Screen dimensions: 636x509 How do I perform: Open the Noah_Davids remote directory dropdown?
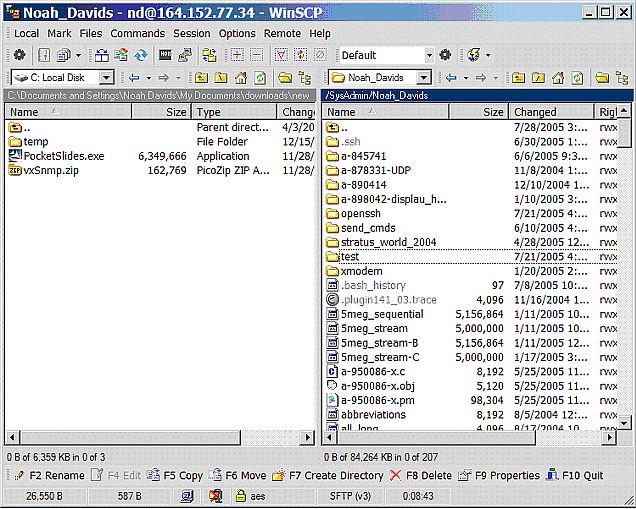[423, 77]
